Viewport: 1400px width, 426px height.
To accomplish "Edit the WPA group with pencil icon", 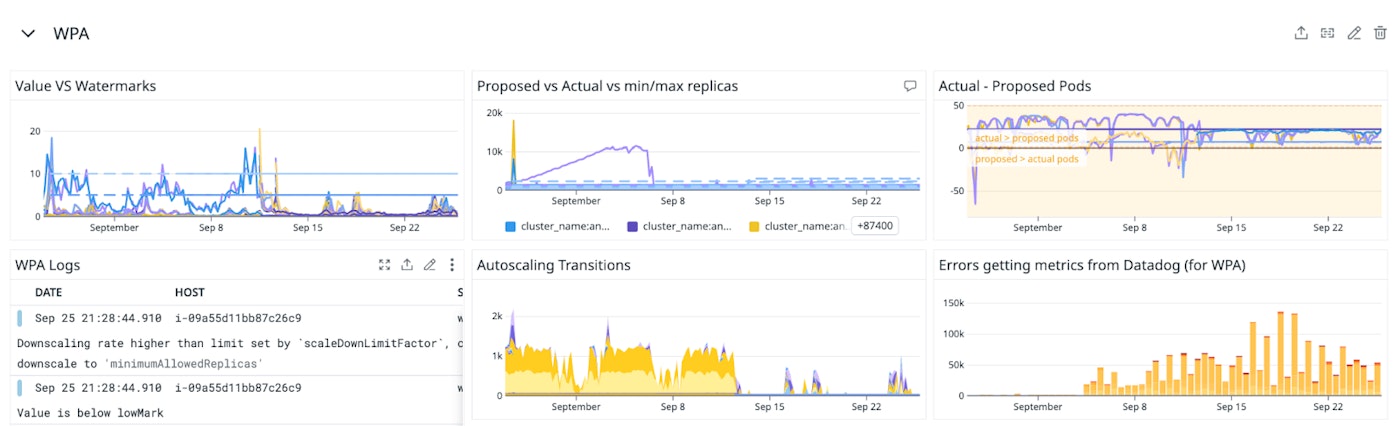I will (x=1354, y=33).
